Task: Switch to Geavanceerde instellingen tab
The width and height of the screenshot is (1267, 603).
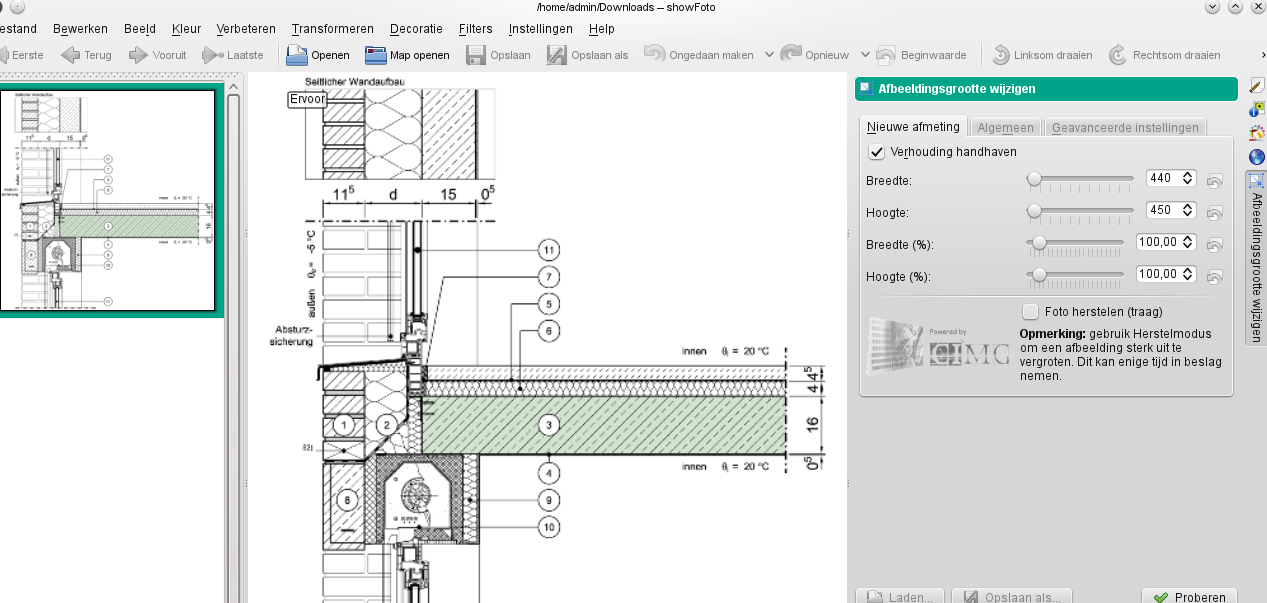Action: coord(1125,127)
